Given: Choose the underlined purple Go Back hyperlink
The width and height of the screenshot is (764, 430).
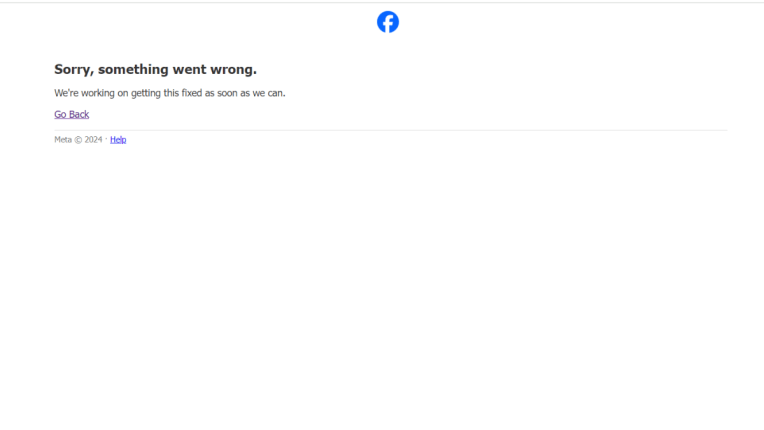Looking at the screenshot, I should (72, 114).
